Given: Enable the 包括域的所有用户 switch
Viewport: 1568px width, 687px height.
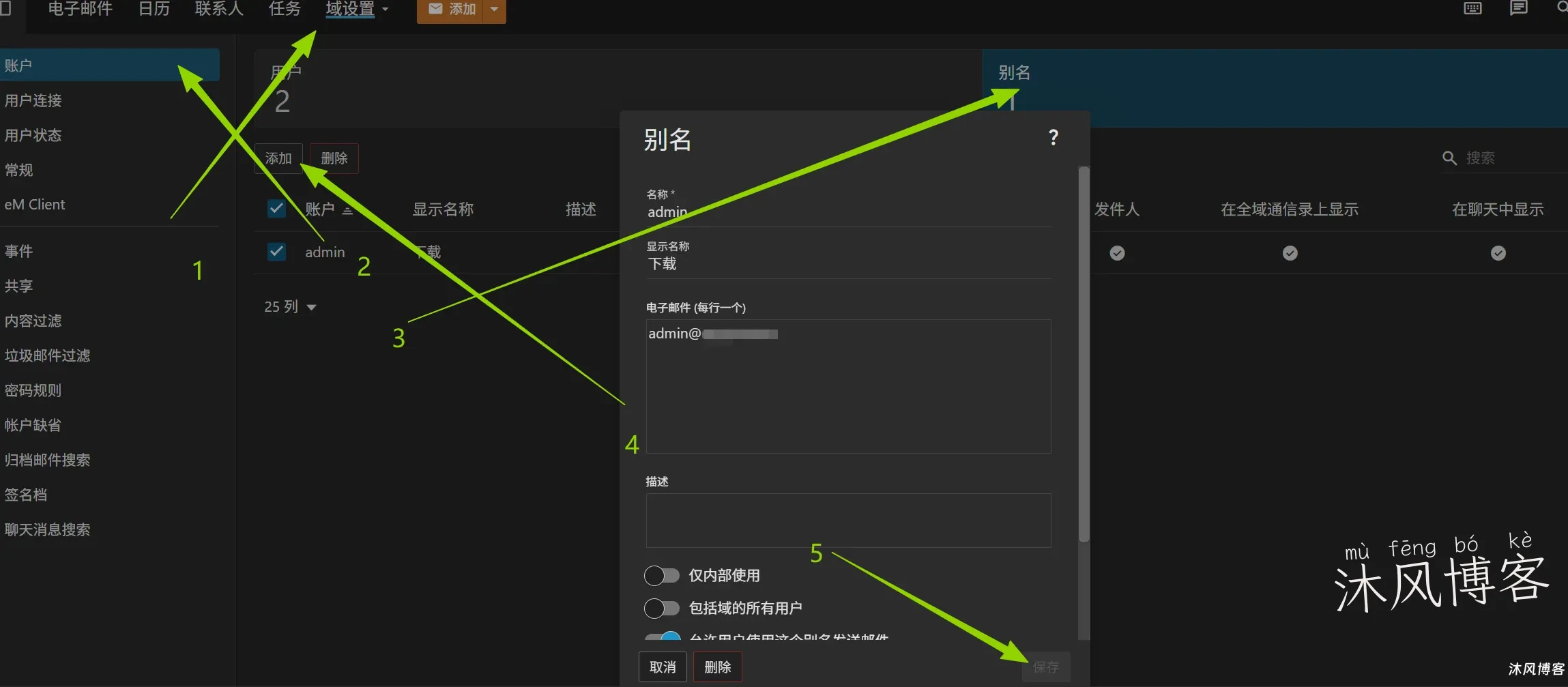Looking at the screenshot, I should (x=661, y=608).
